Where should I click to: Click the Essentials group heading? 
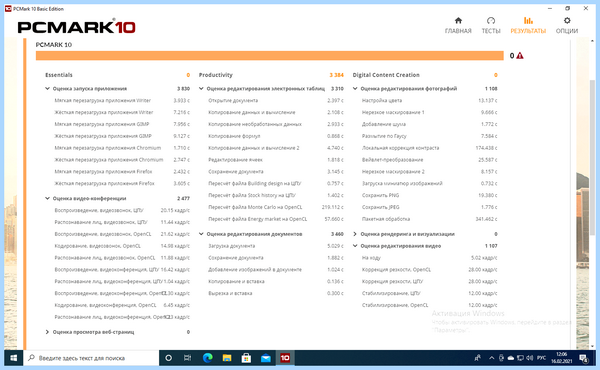point(59,75)
